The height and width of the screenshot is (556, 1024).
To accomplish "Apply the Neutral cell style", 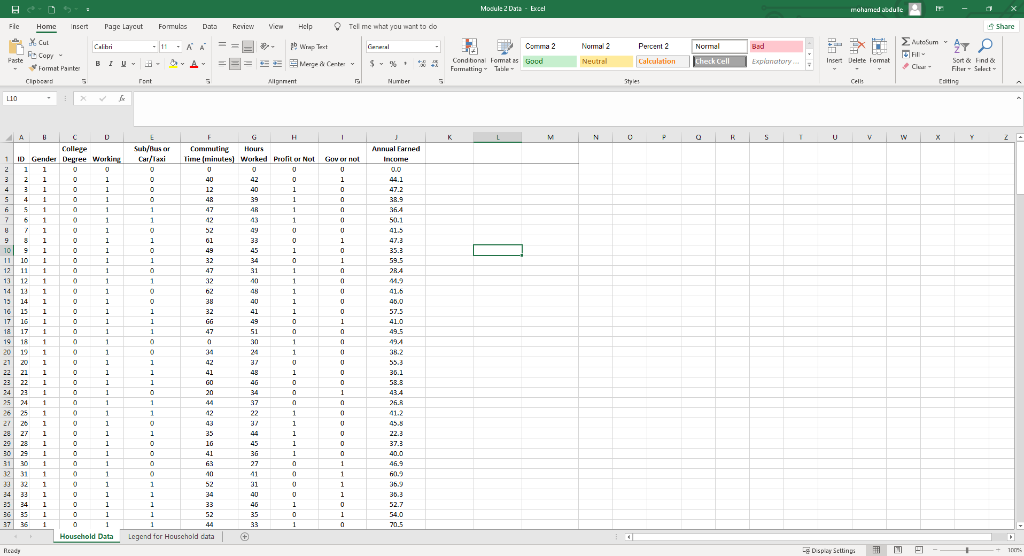I will [x=606, y=61].
